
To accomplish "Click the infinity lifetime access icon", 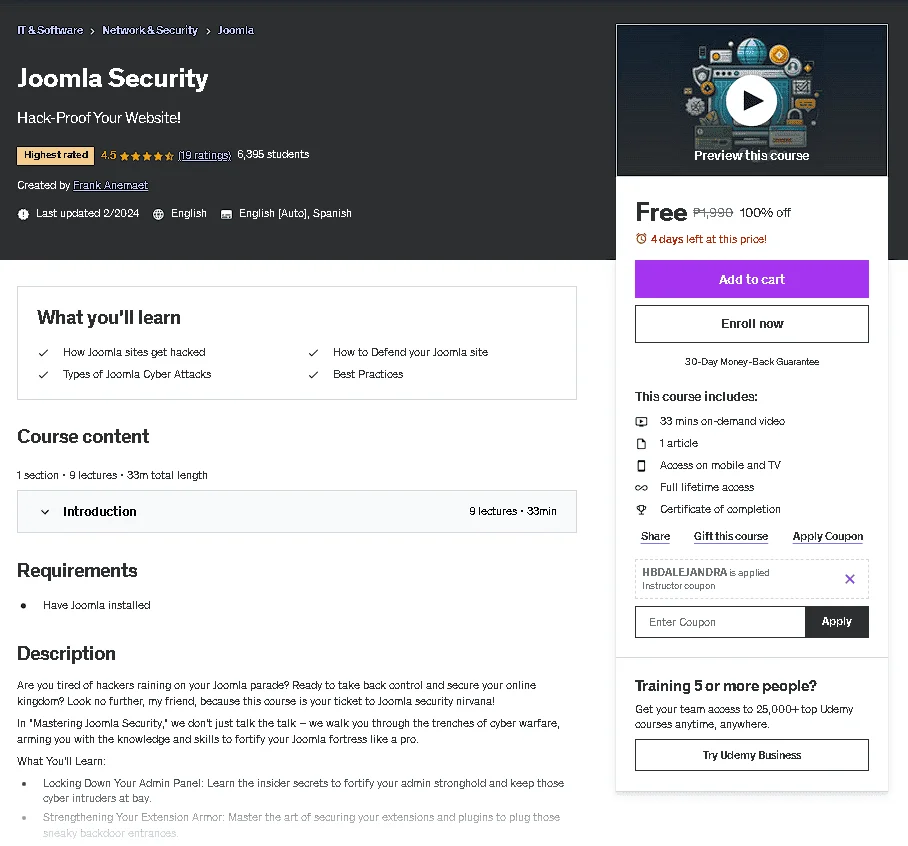I will click(641, 488).
